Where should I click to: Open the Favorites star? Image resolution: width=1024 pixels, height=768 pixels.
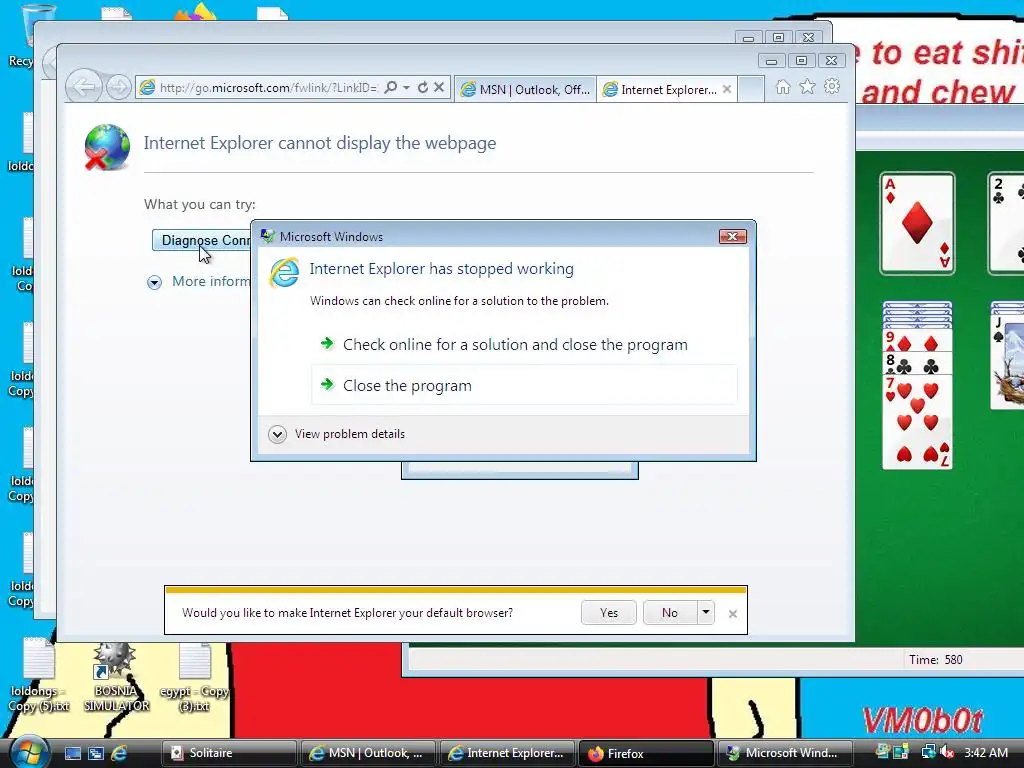807,87
